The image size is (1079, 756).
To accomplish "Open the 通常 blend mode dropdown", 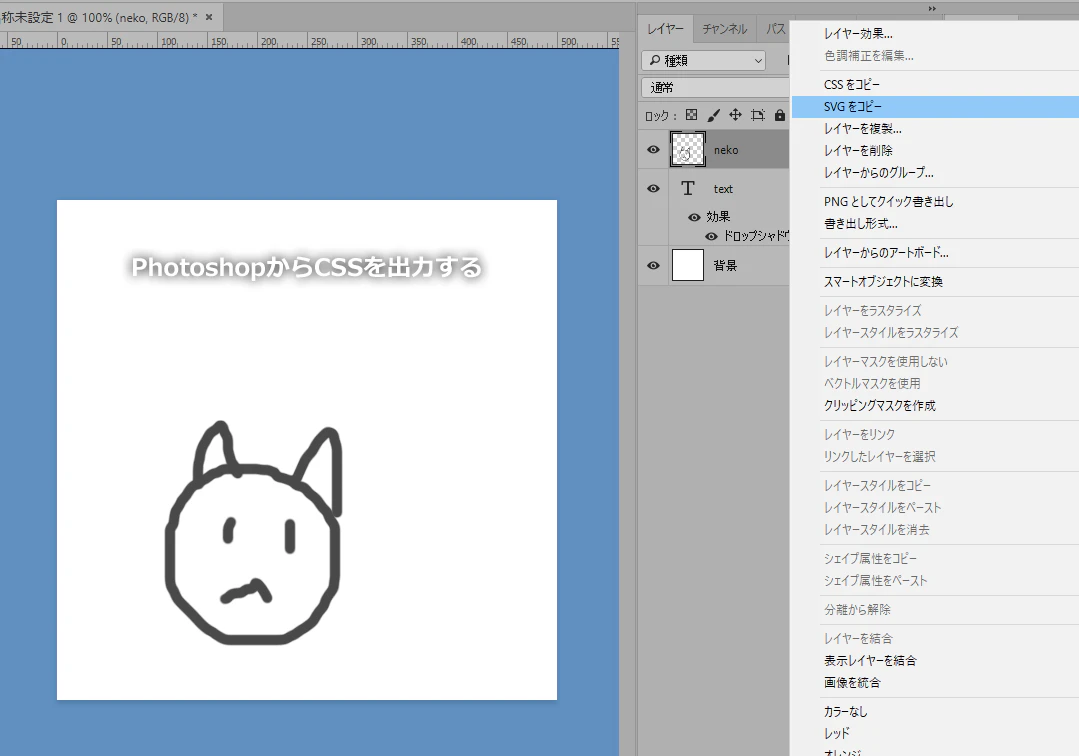I will tap(716, 87).
